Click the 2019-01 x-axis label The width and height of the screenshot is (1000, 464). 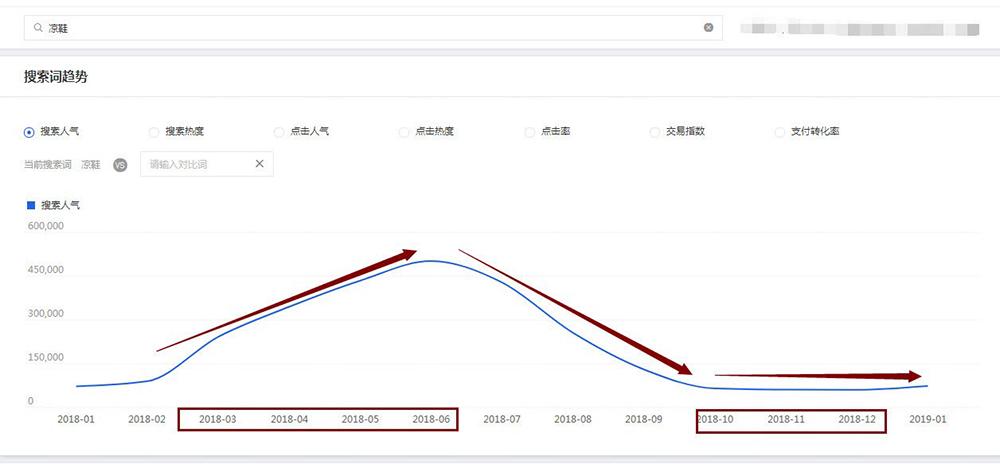(928, 419)
